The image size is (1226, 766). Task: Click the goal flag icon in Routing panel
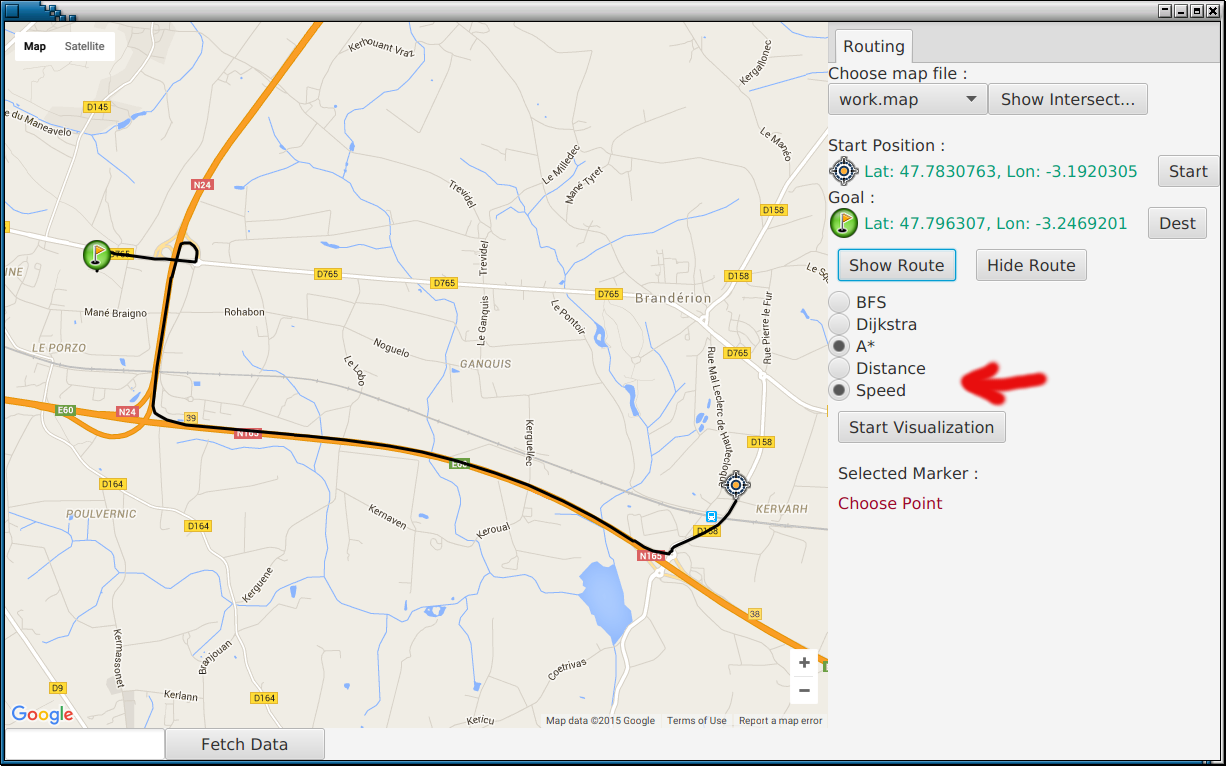(x=843, y=223)
